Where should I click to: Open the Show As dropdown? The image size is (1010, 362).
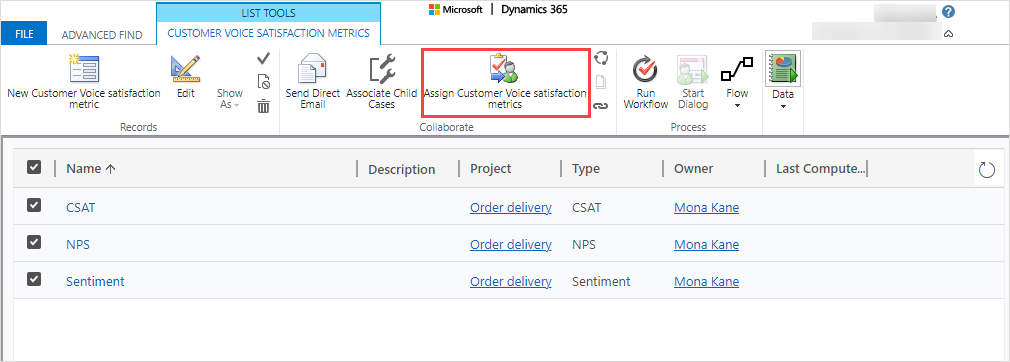(229, 99)
